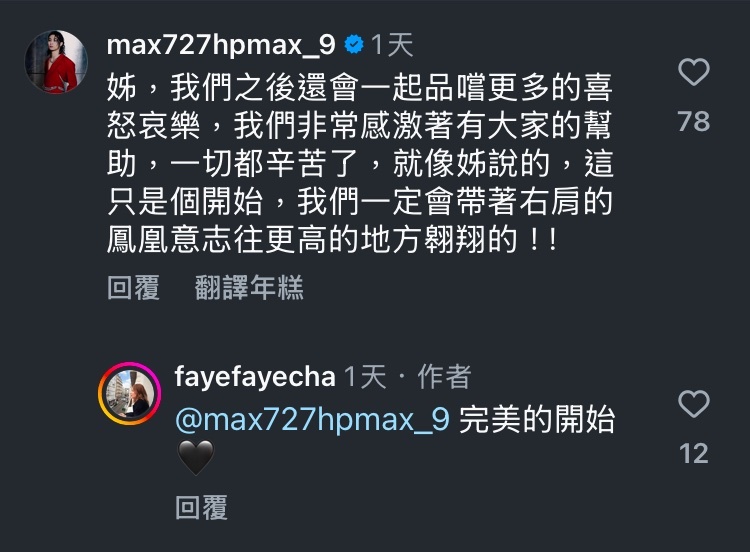Select the reply text 完美的開始
This screenshot has height=552, width=750.
(x=537, y=420)
